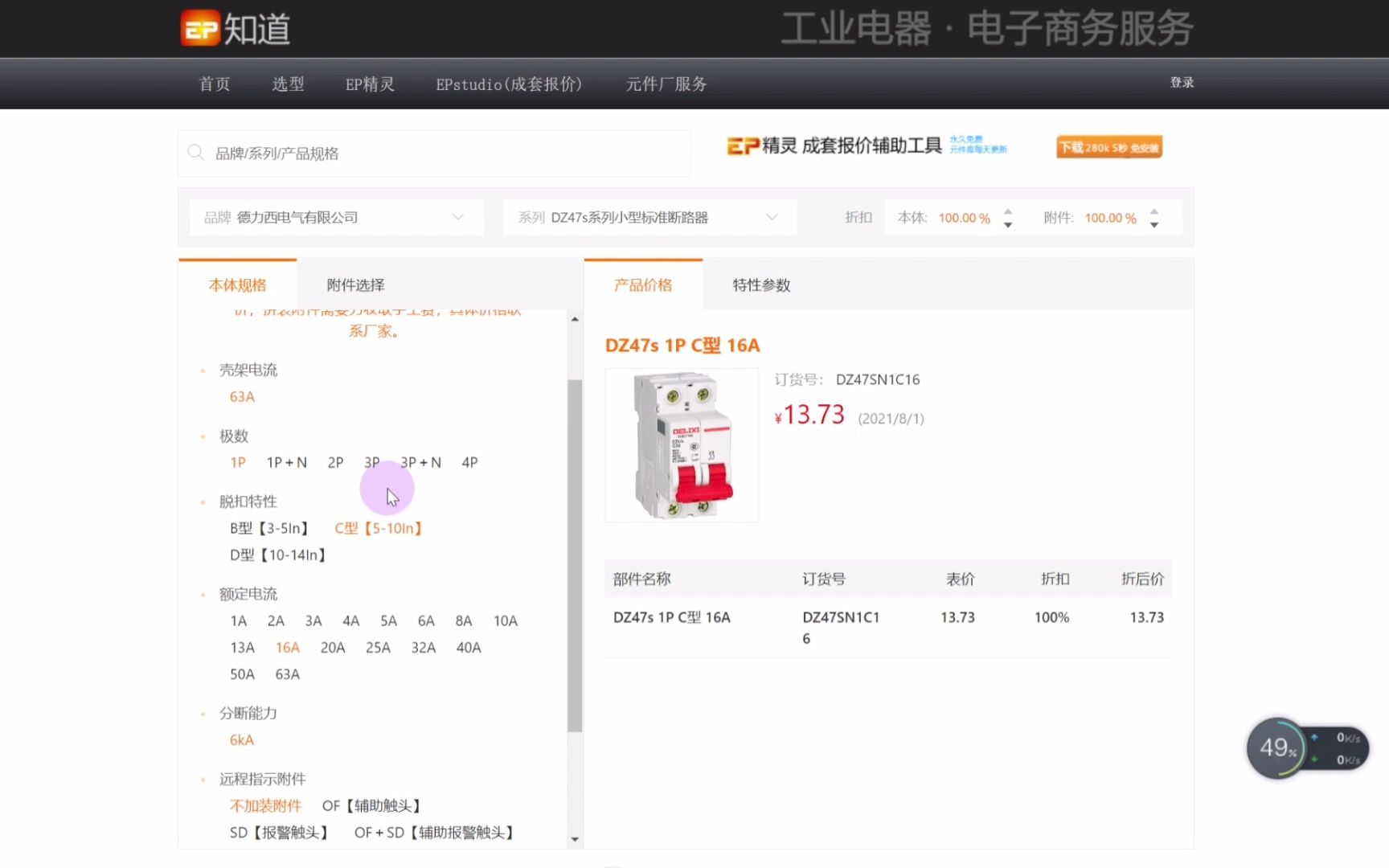Choose 25A rated current
Viewport: 1389px width, 868px height.
click(378, 647)
